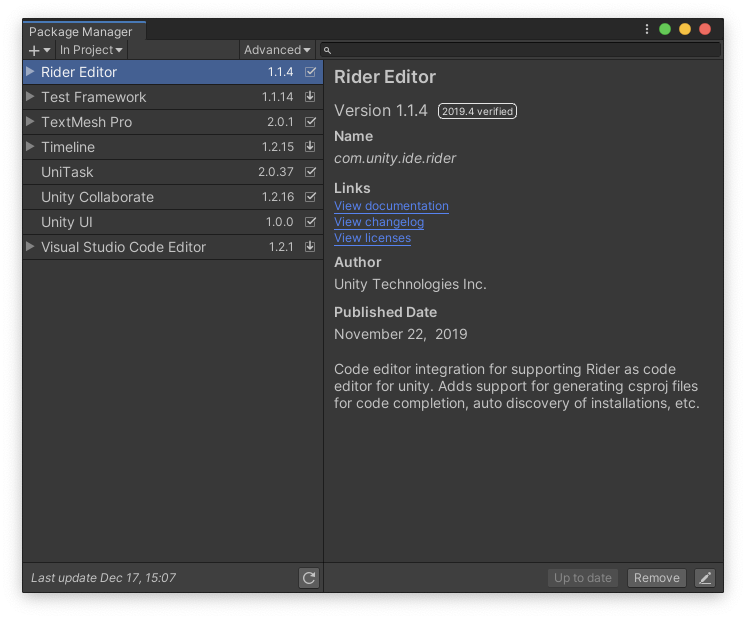Image resolution: width=746 pixels, height=619 pixels.
Task: Expand the Timeline versions arrow
Action: point(30,147)
